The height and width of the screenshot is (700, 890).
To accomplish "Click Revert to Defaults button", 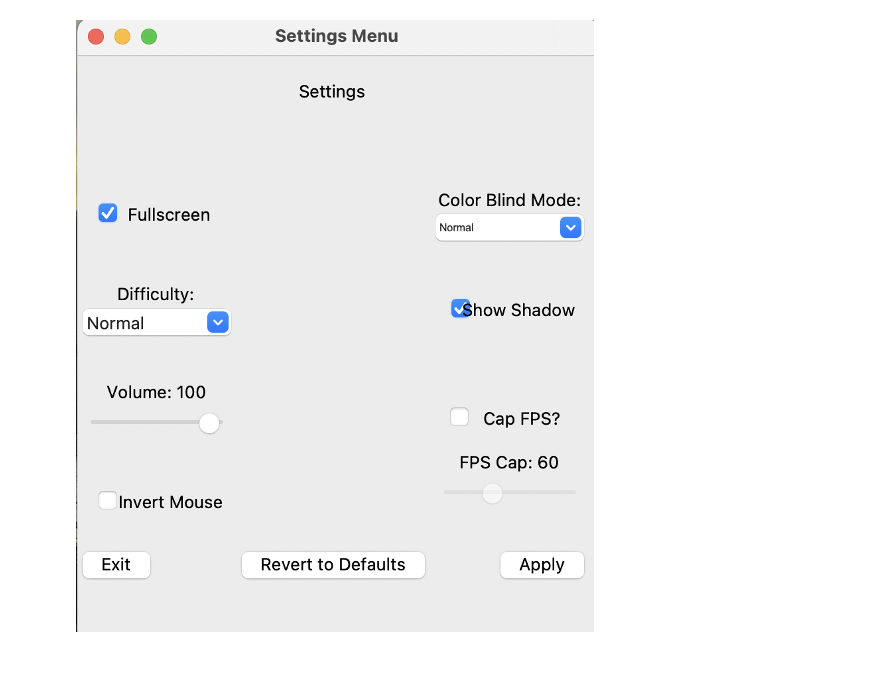I will (x=333, y=565).
